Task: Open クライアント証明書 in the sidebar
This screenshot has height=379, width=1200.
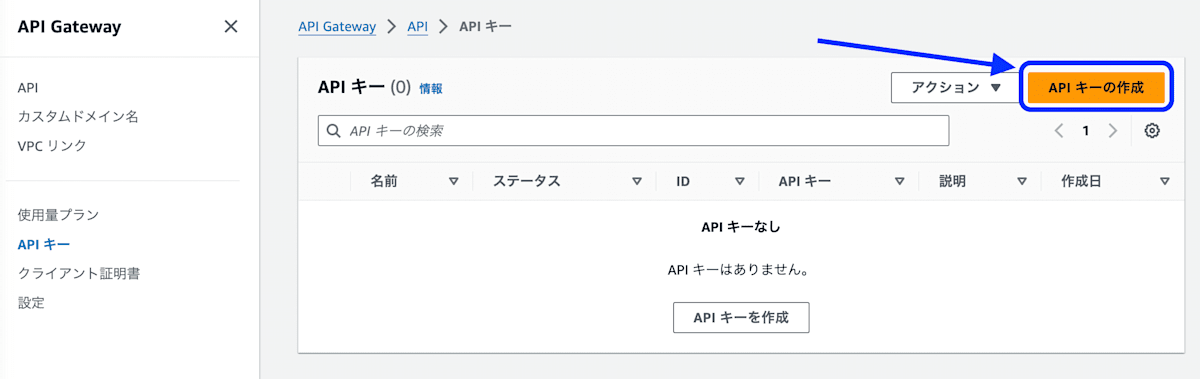Action: [78, 273]
